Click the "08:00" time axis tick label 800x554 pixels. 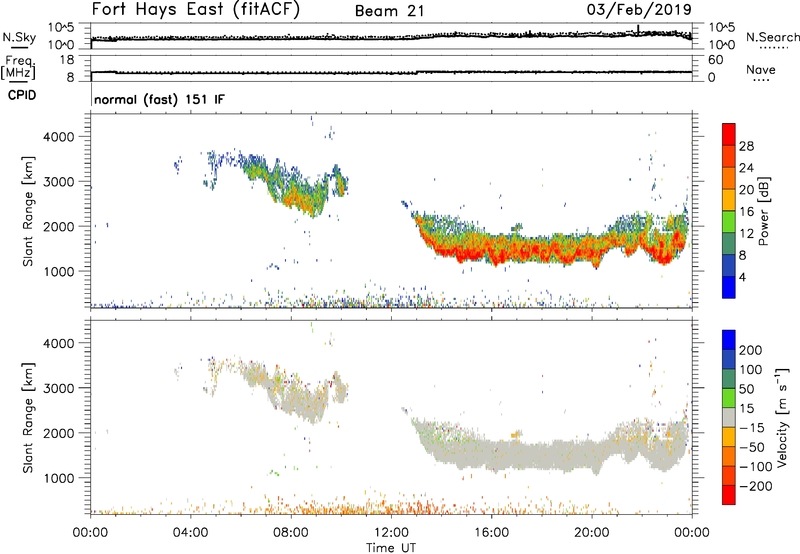click(x=291, y=533)
